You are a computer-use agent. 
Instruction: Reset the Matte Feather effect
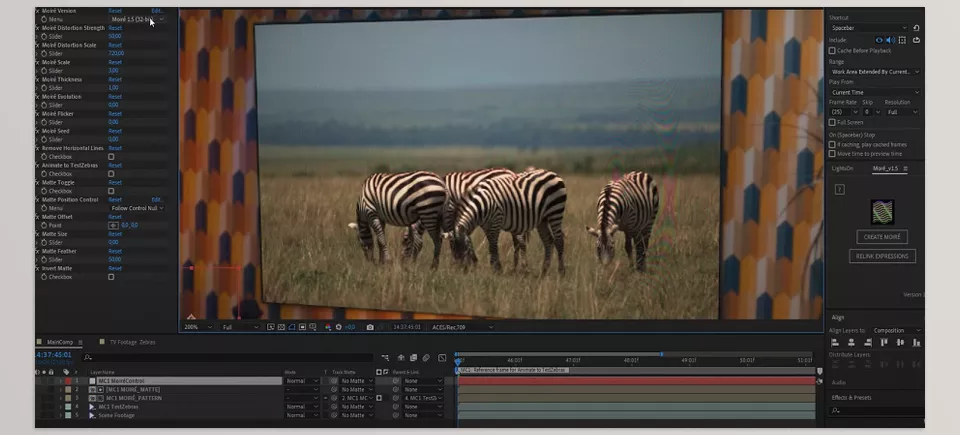(115, 251)
